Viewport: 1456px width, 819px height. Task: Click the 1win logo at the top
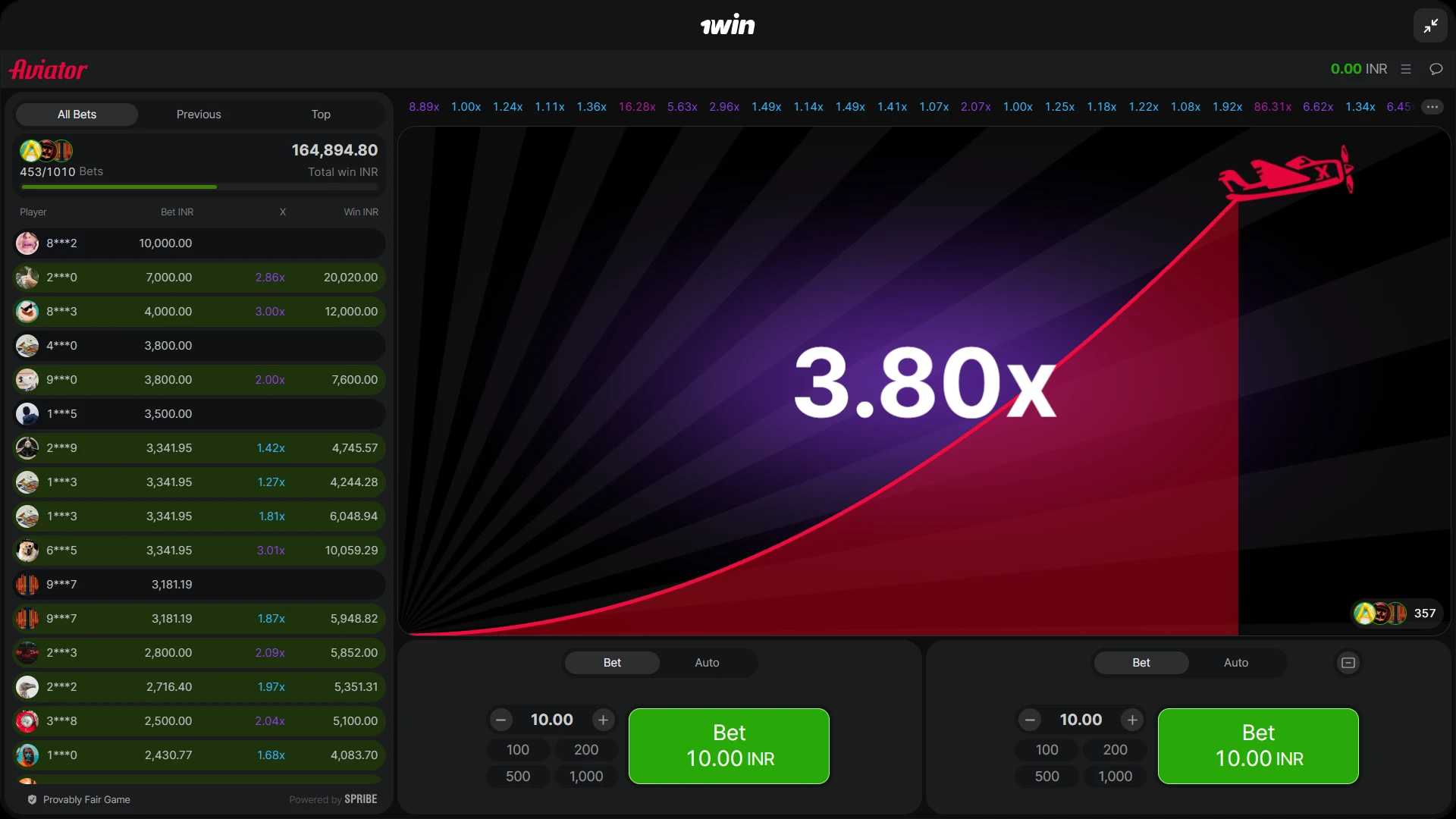pos(728,25)
